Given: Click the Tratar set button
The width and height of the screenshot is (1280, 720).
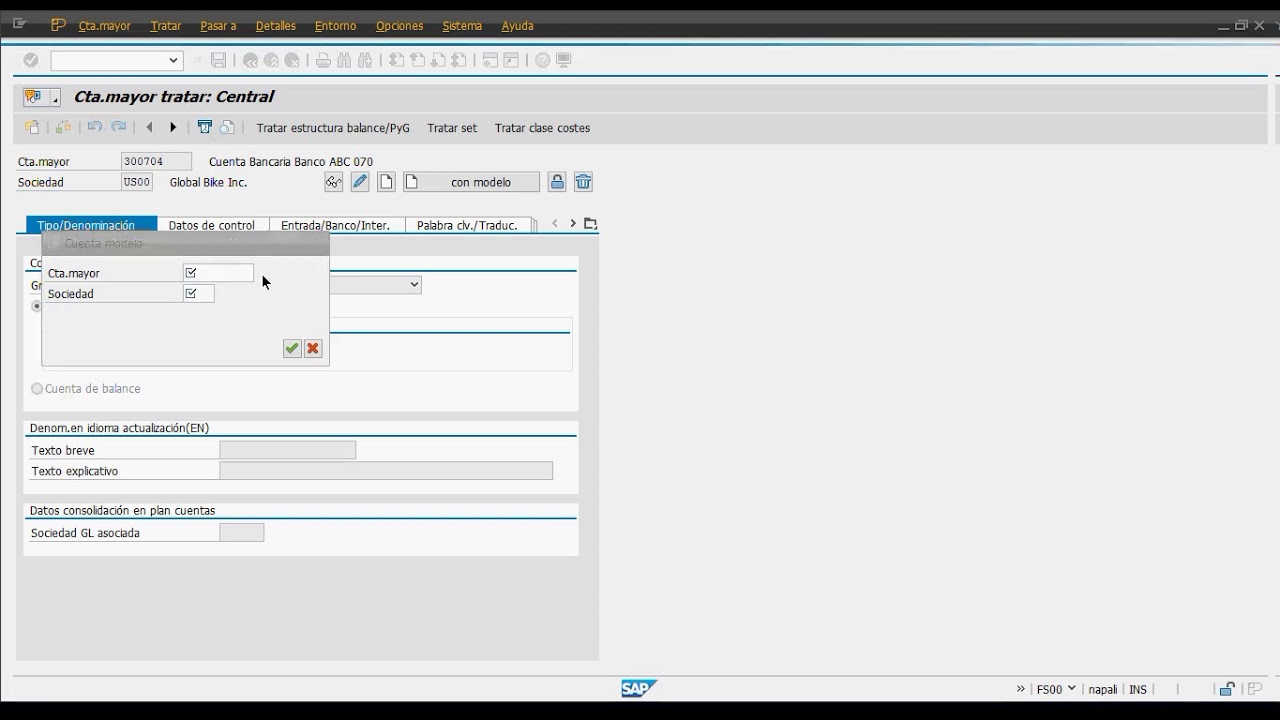Looking at the screenshot, I should (x=452, y=128).
